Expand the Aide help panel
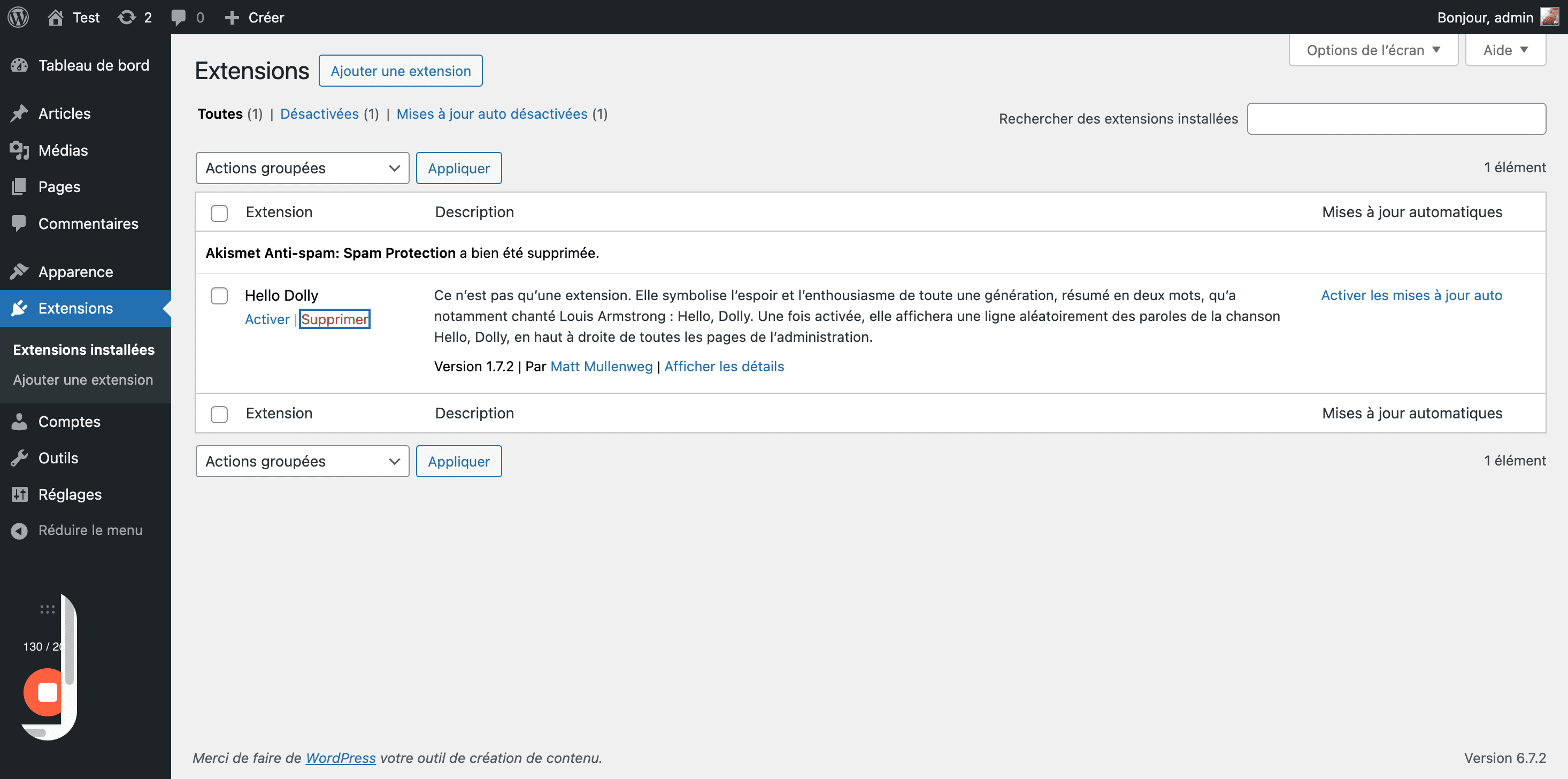The height and width of the screenshot is (779, 1568). pyautogui.click(x=1505, y=50)
